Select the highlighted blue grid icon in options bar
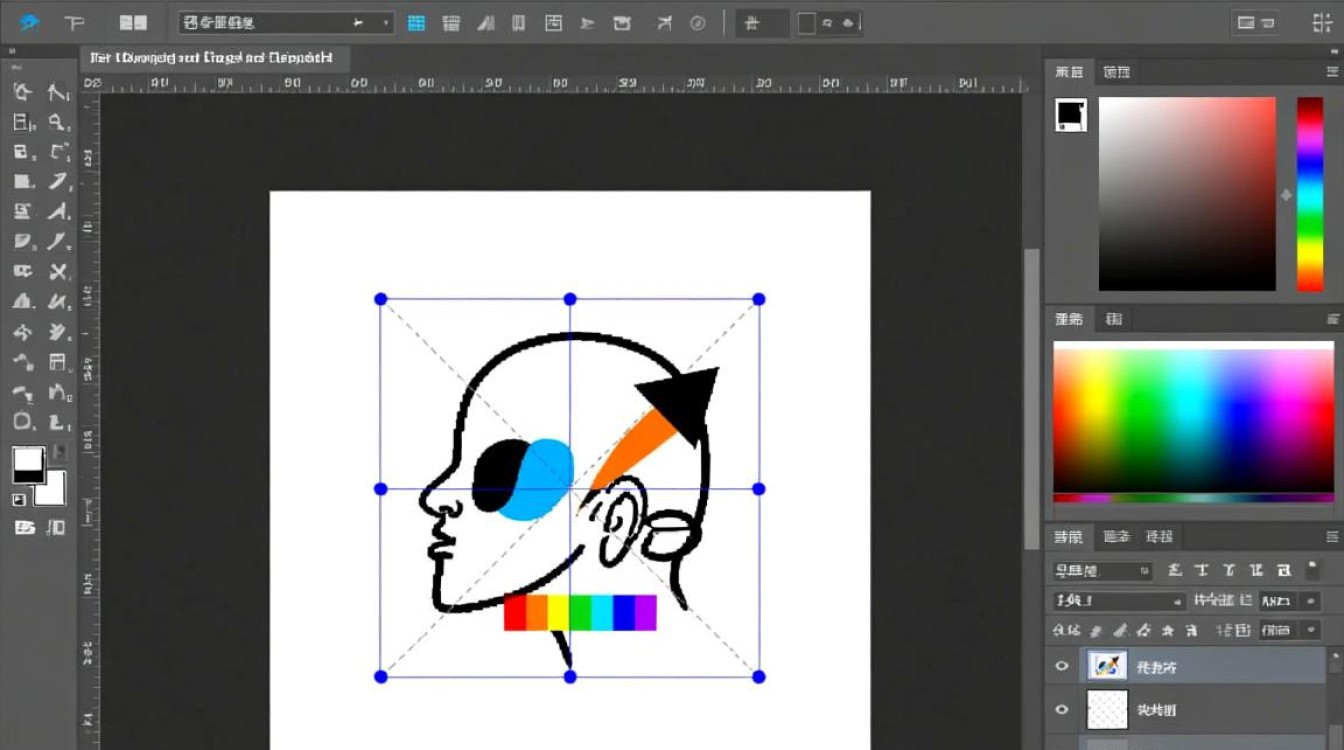Screen dimensions: 1344x750 point(416,23)
